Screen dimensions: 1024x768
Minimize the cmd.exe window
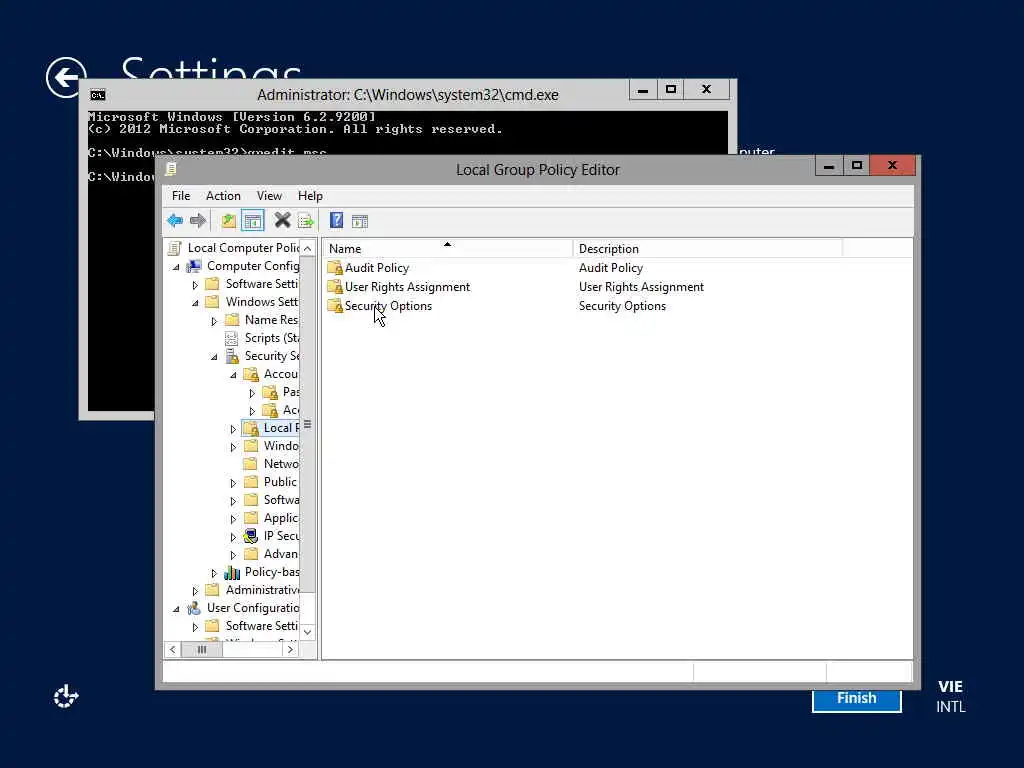tap(643, 89)
